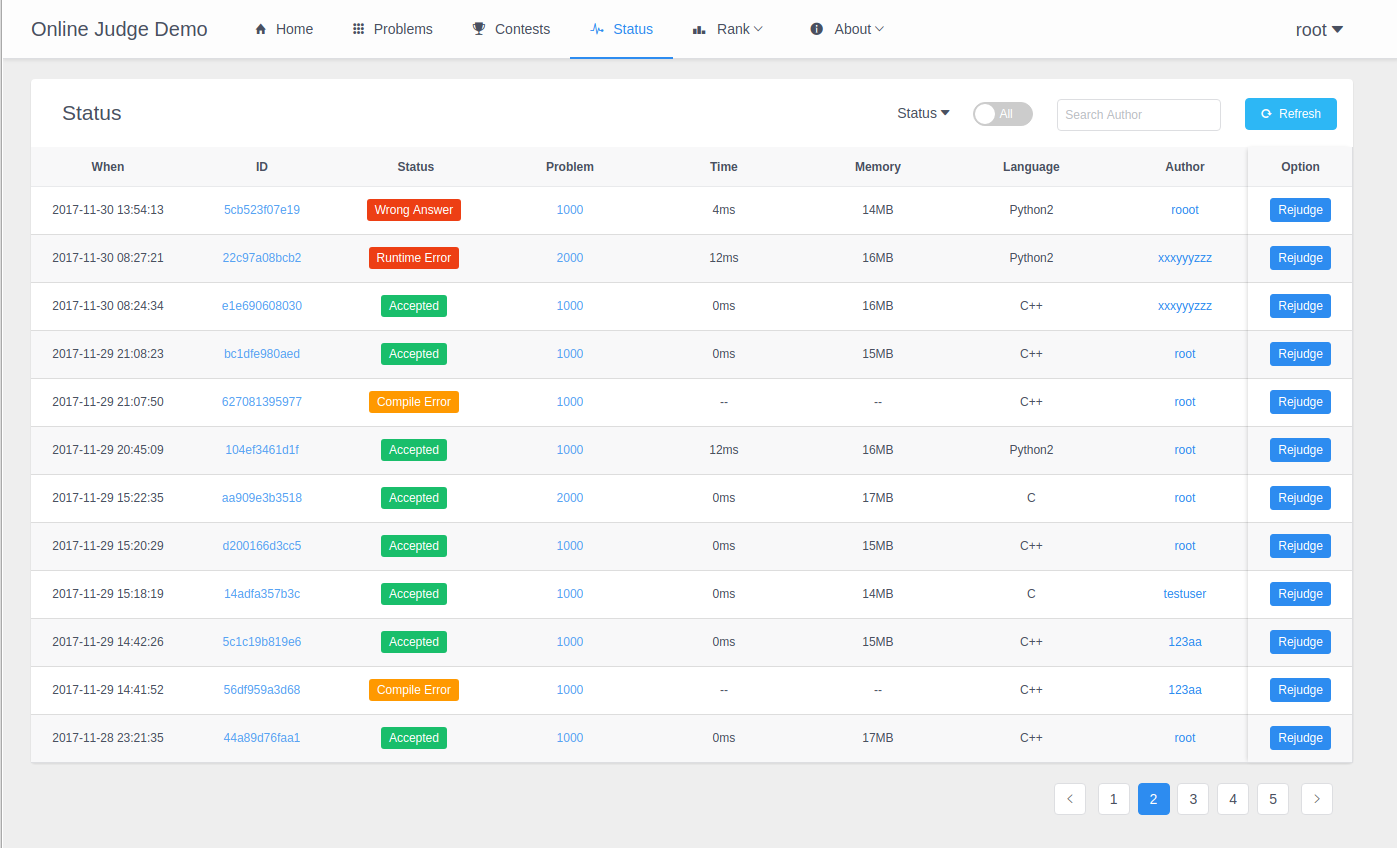The width and height of the screenshot is (1397, 848).
Task: Click the next-page arrow icon
Action: (x=1316, y=799)
